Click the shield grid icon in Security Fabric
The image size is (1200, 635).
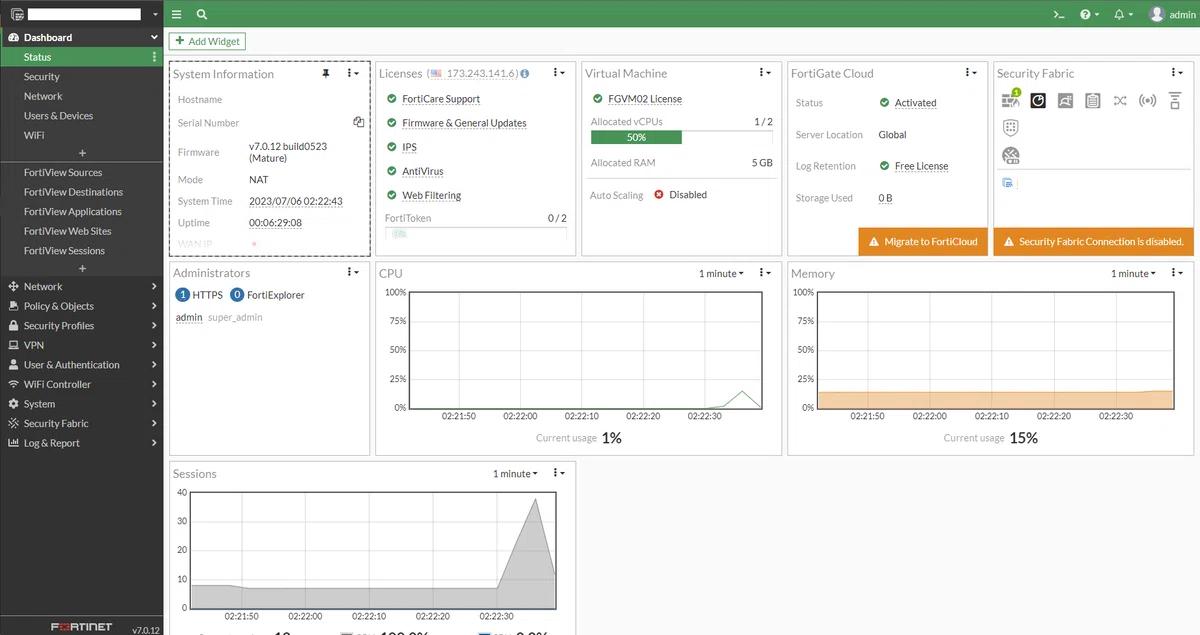pyautogui.click(x=1011, y=127)
